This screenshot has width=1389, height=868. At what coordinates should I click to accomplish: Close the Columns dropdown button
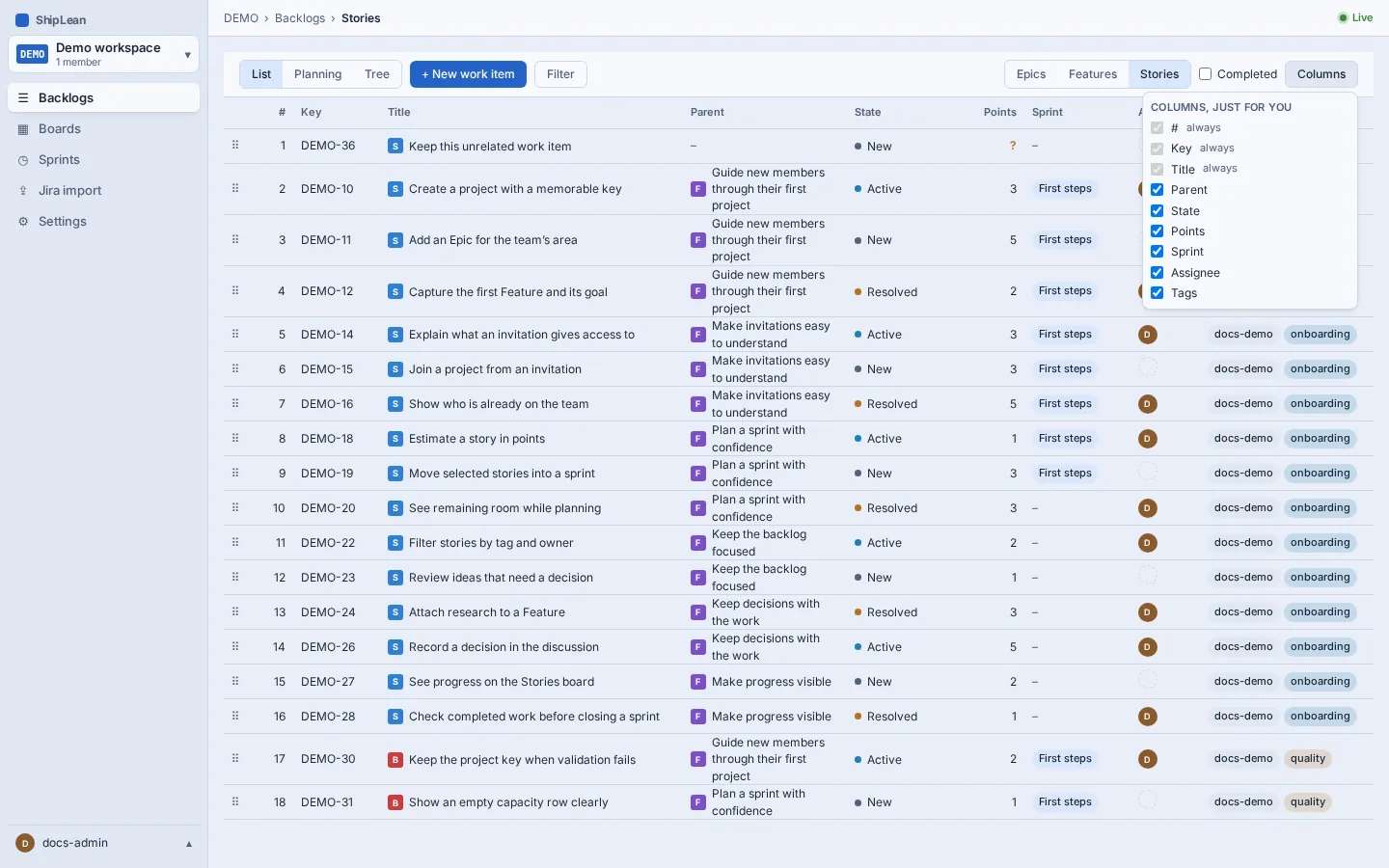click(1321, 74)
